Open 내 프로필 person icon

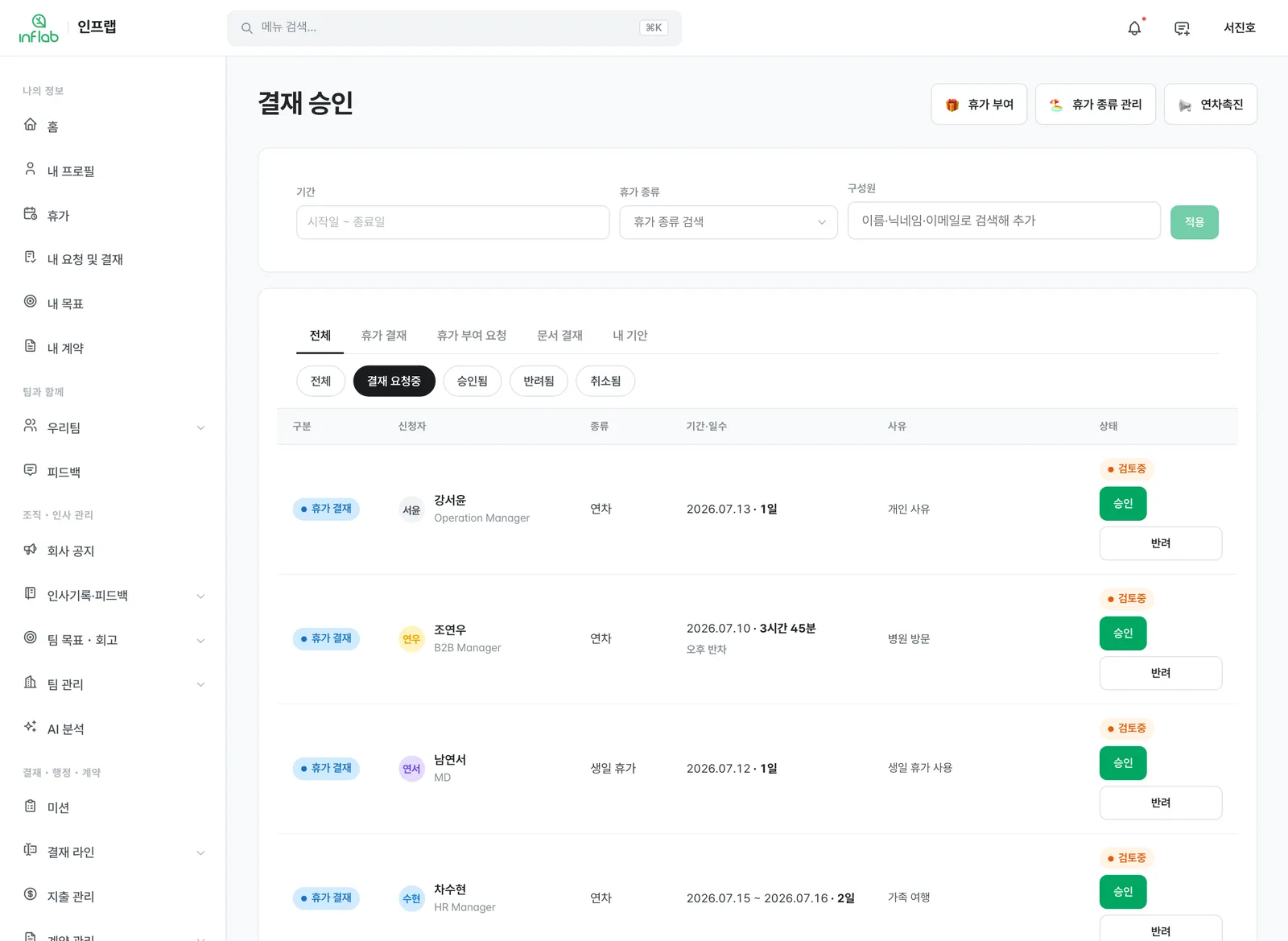coord(31,169)
